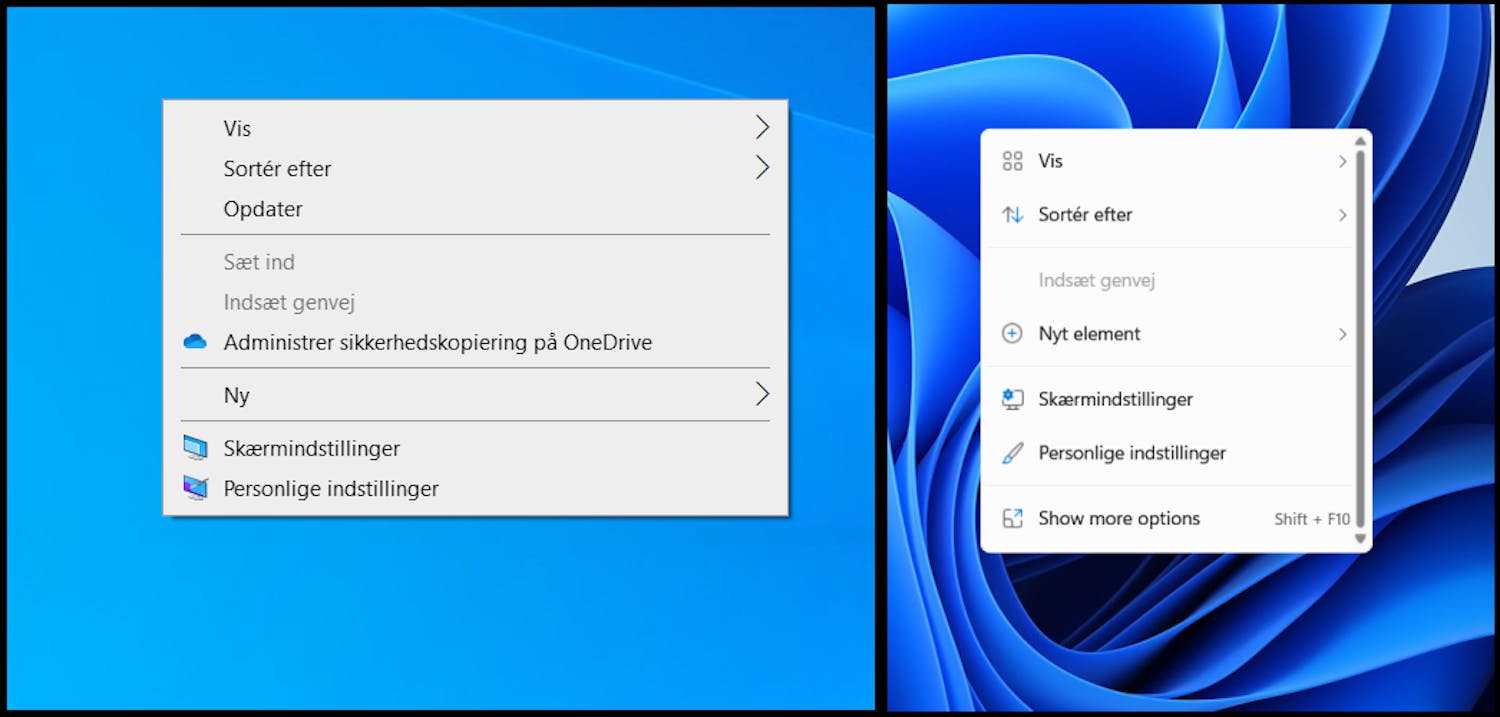Select the monitor icon beside Skærmindstillinger on left menu
The image size is (1500, 717).
196,447
